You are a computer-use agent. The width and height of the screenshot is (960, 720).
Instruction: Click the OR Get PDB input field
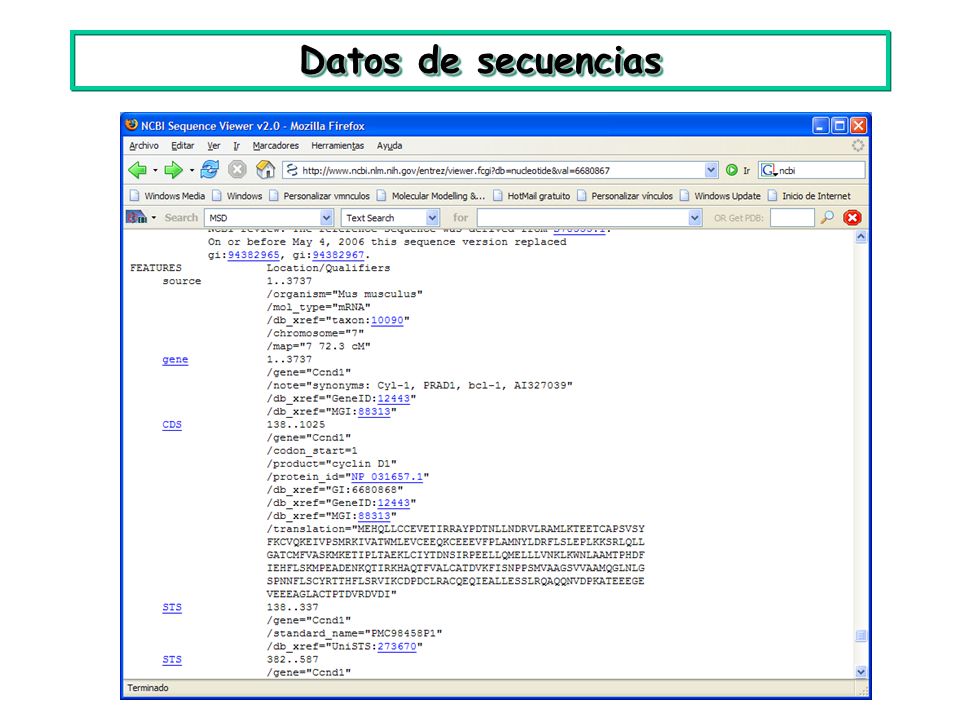tap(792, 218)
